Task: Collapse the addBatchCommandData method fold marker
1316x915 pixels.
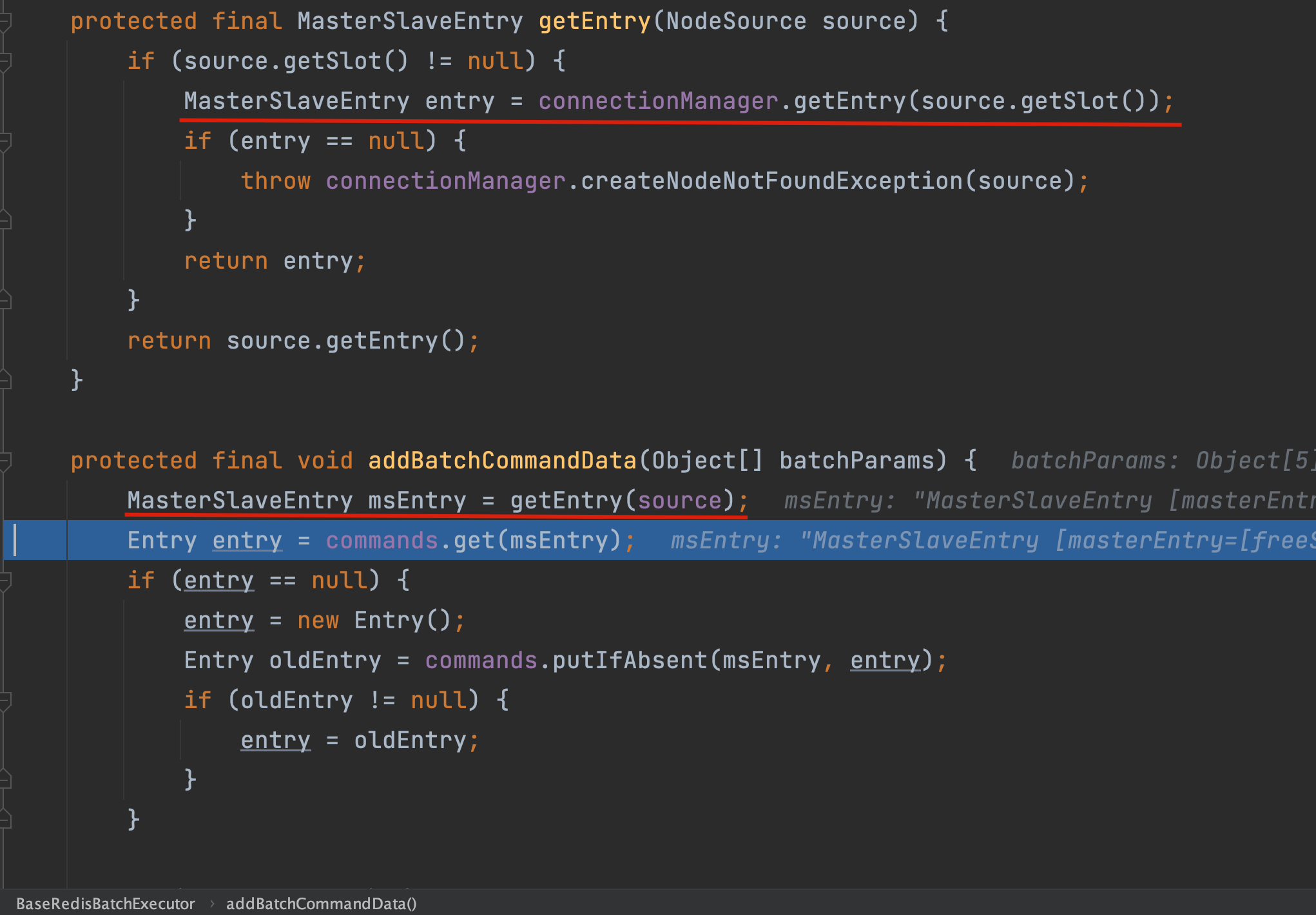Action: click(x=5, y=461)
